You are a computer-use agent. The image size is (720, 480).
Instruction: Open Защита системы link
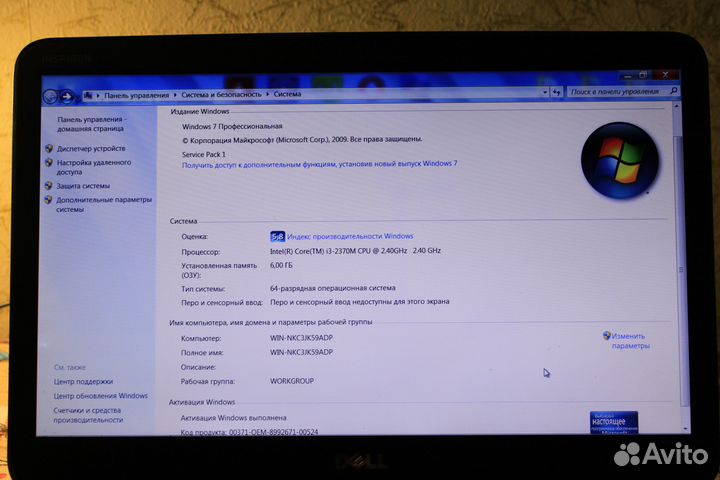coord(83,186)
